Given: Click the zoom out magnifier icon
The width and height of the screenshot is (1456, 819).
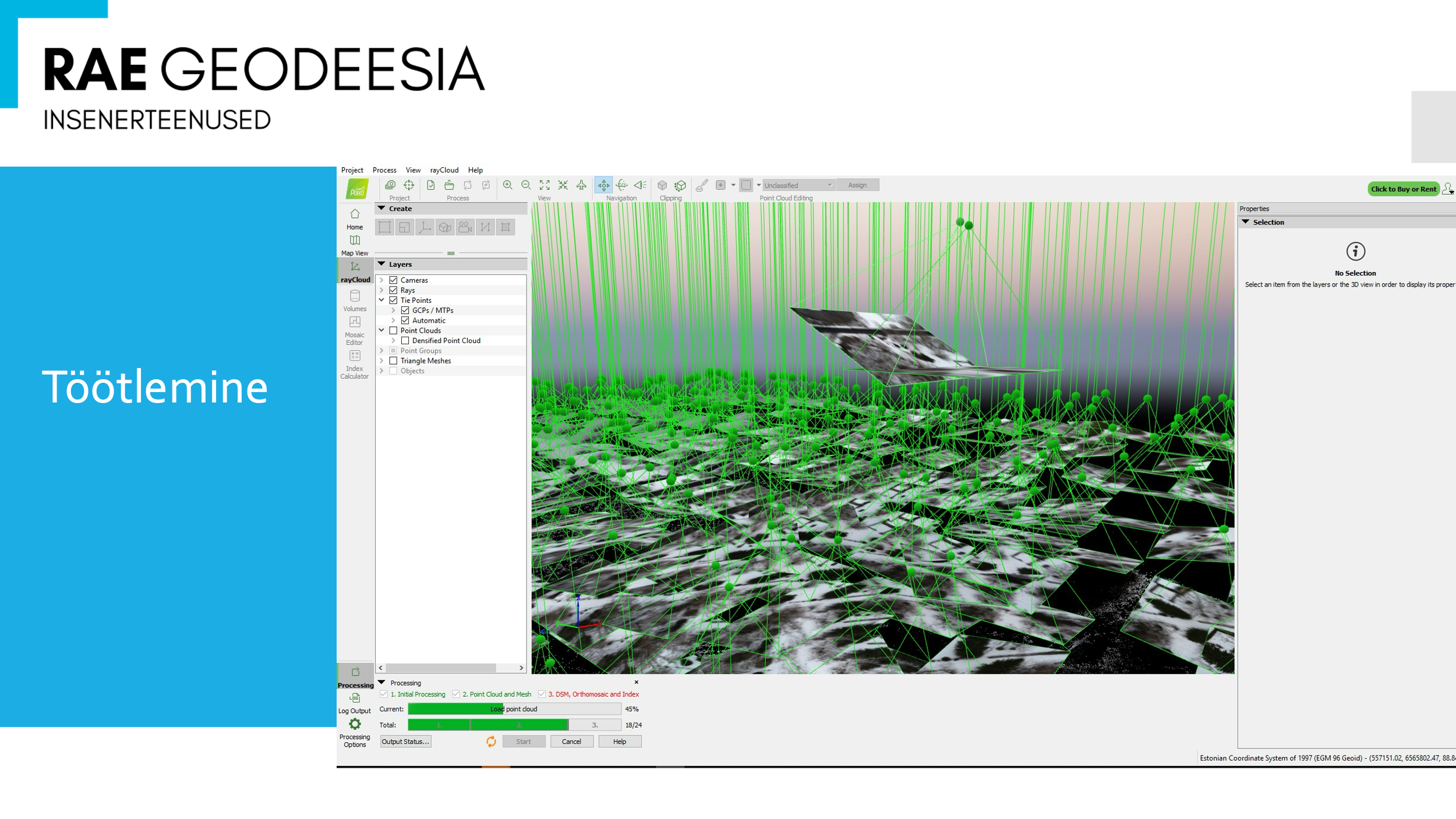Looking at the screenshot, I should tap(526, 185).
